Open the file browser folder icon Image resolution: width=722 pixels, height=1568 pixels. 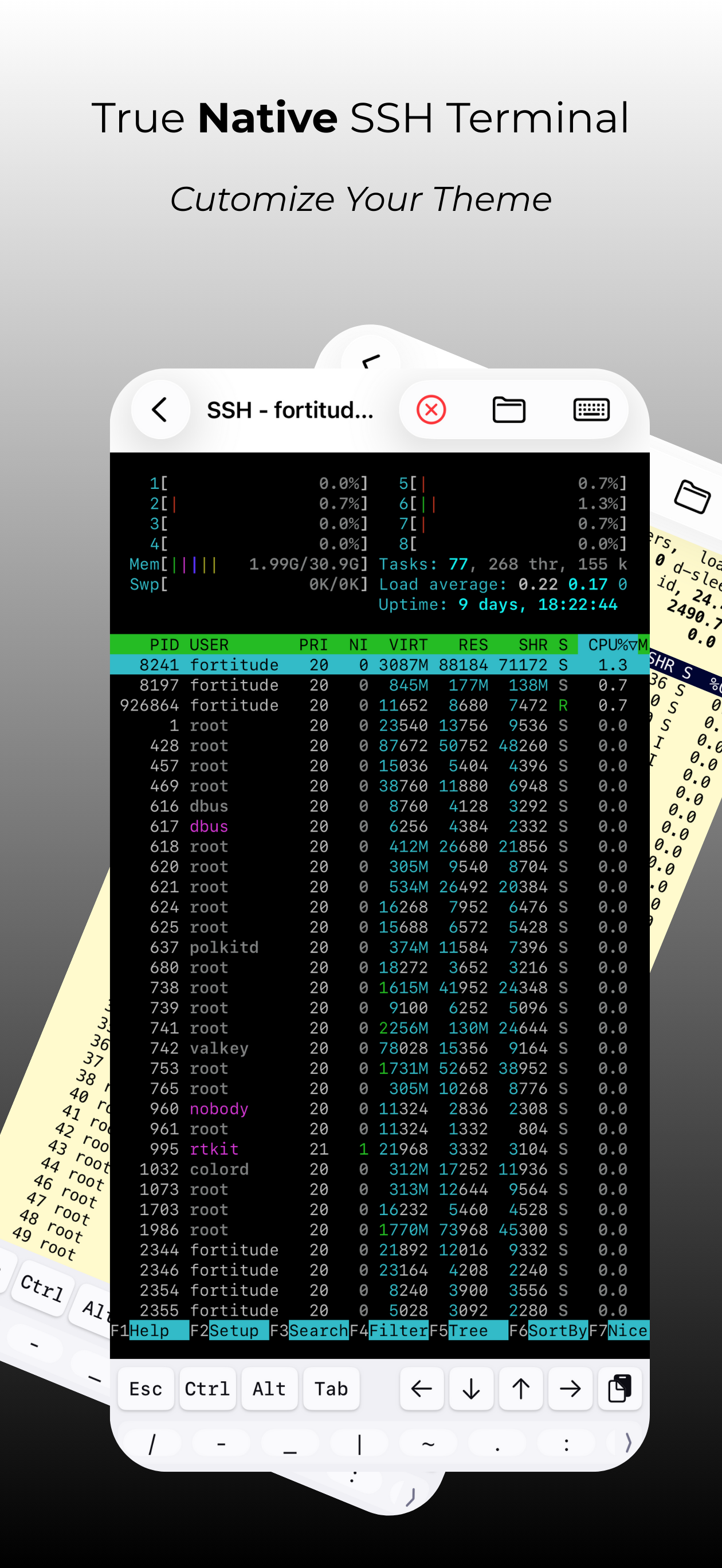(509, 410)
